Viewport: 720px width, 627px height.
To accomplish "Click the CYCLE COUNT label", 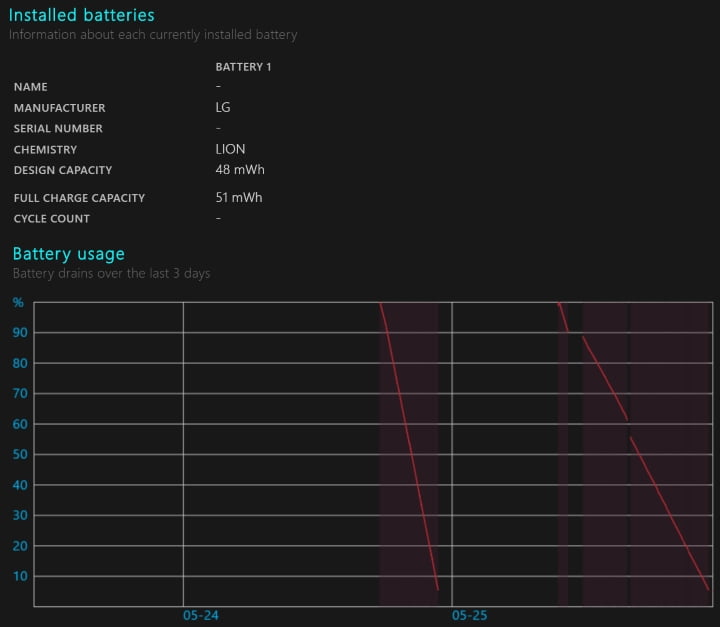I will pyautogui.click(x=52, y=219).
